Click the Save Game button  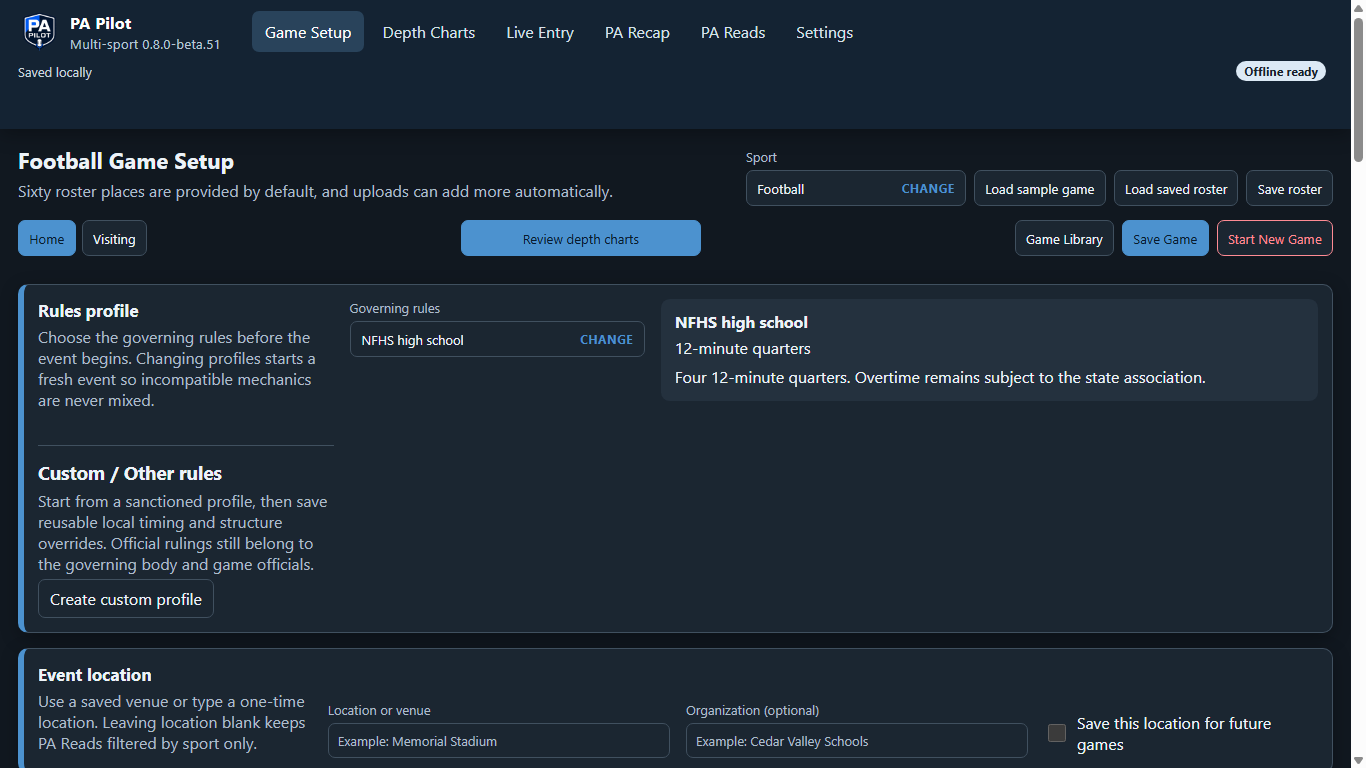click(1165, 238)
